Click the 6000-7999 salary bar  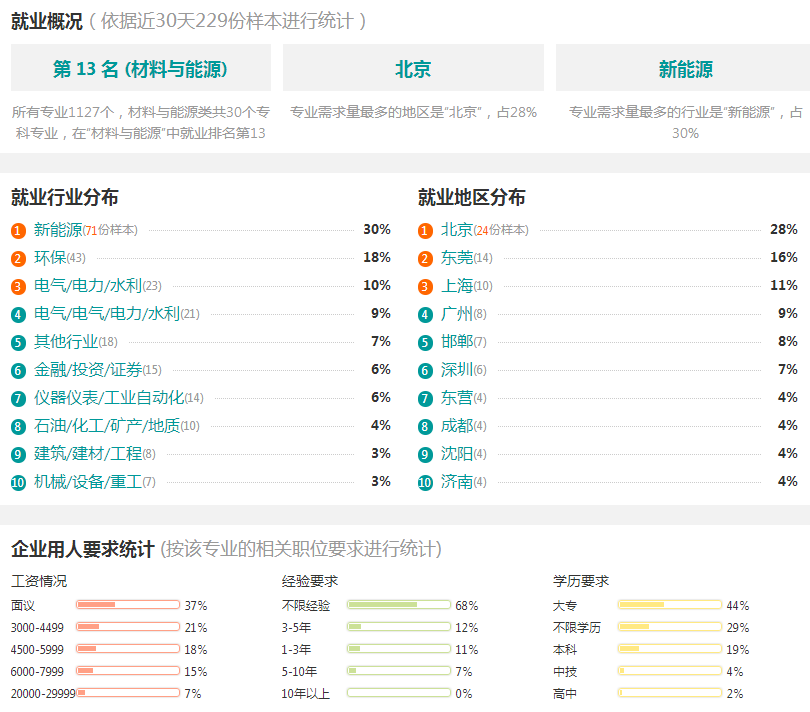tap(128, 671)
